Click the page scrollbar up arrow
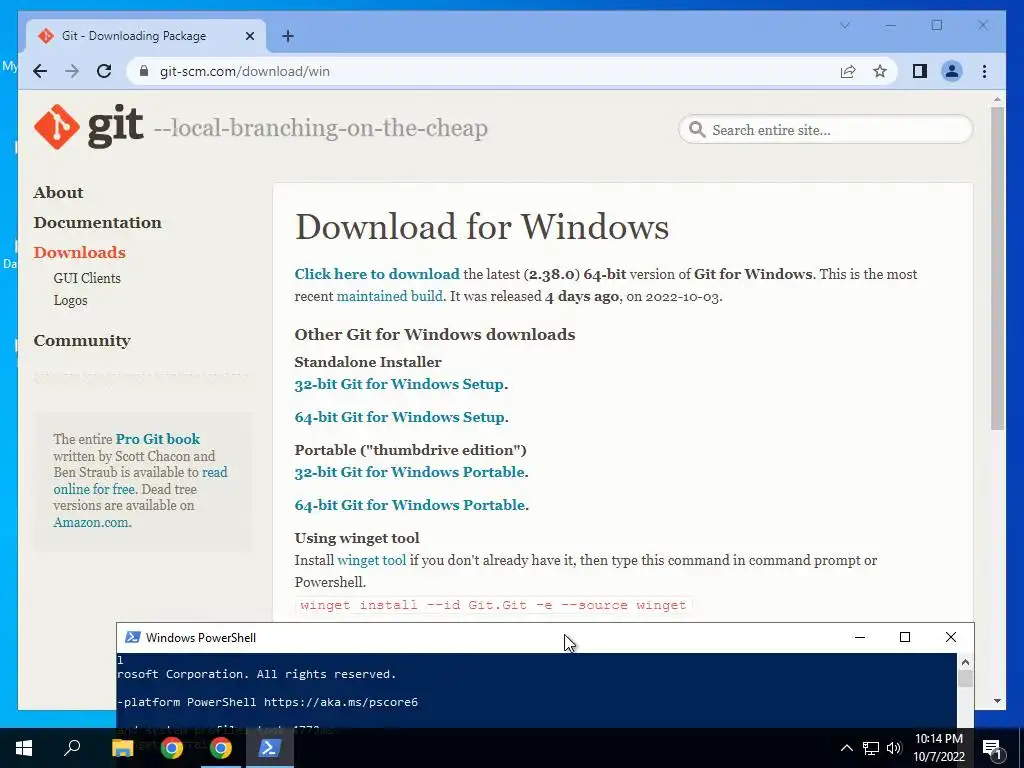1024x768 pixels. point(997,100)
